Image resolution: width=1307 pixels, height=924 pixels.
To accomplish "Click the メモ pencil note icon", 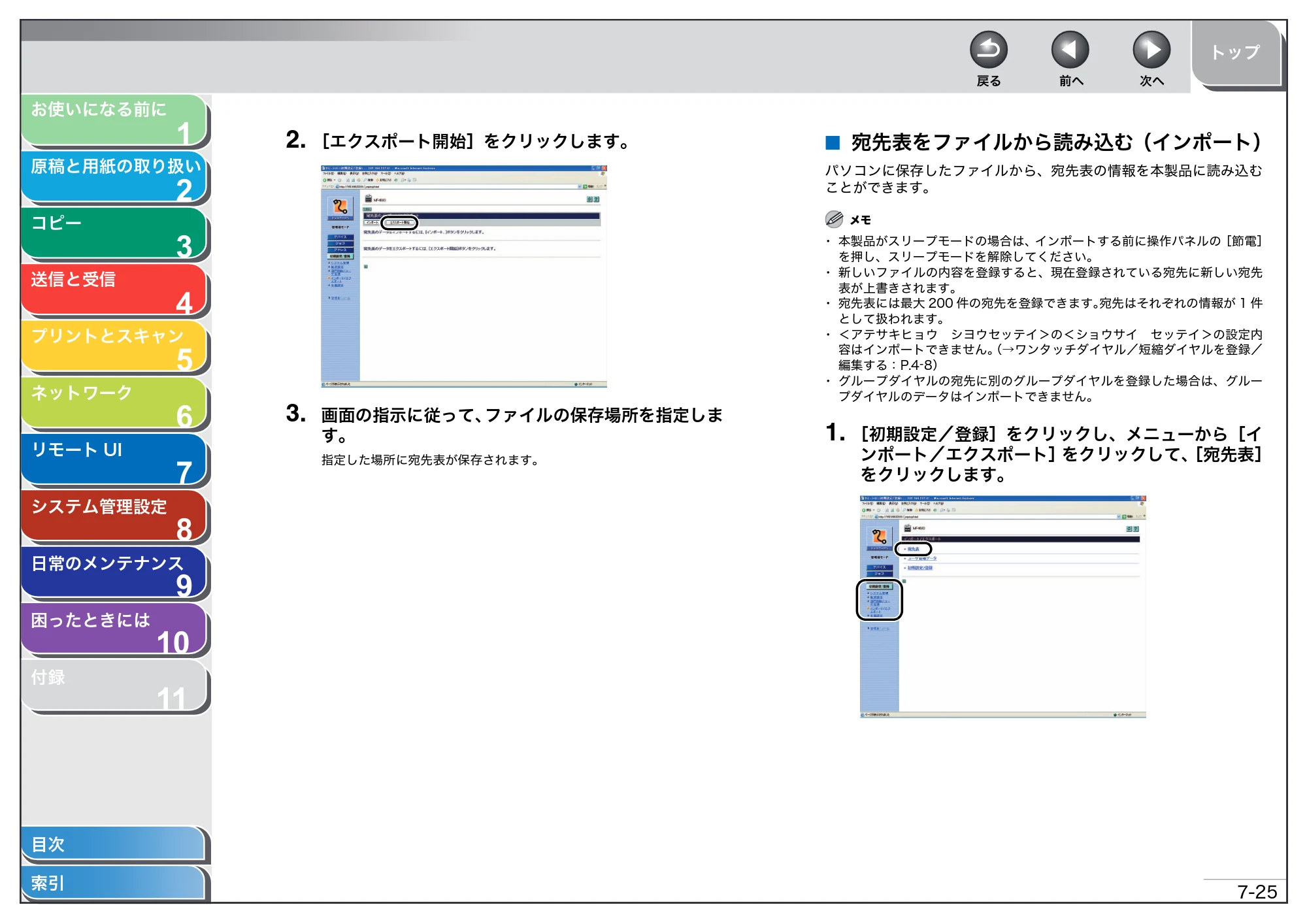I will point(834,219).
